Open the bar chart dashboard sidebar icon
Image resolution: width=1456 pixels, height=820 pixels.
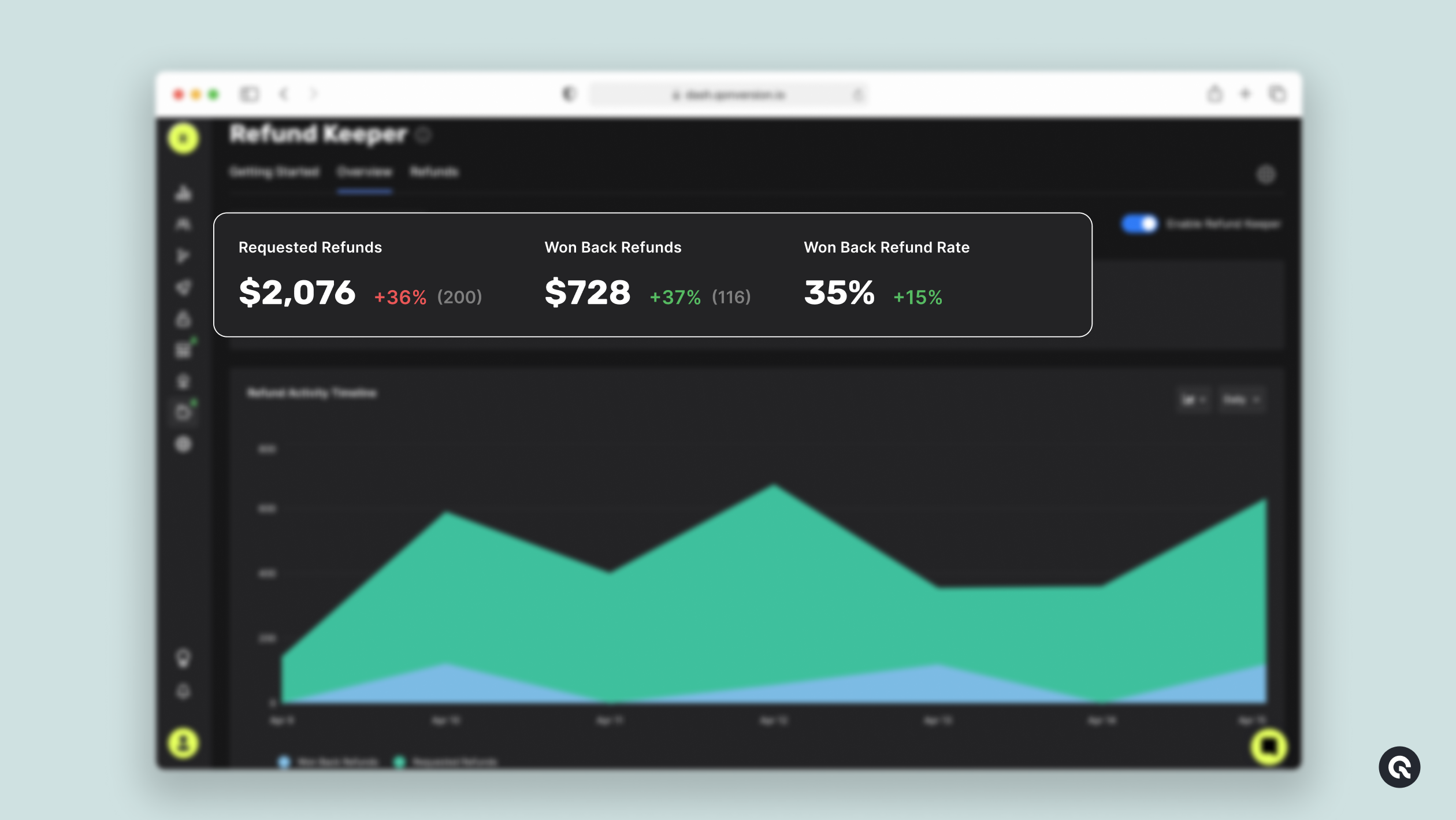183,193
